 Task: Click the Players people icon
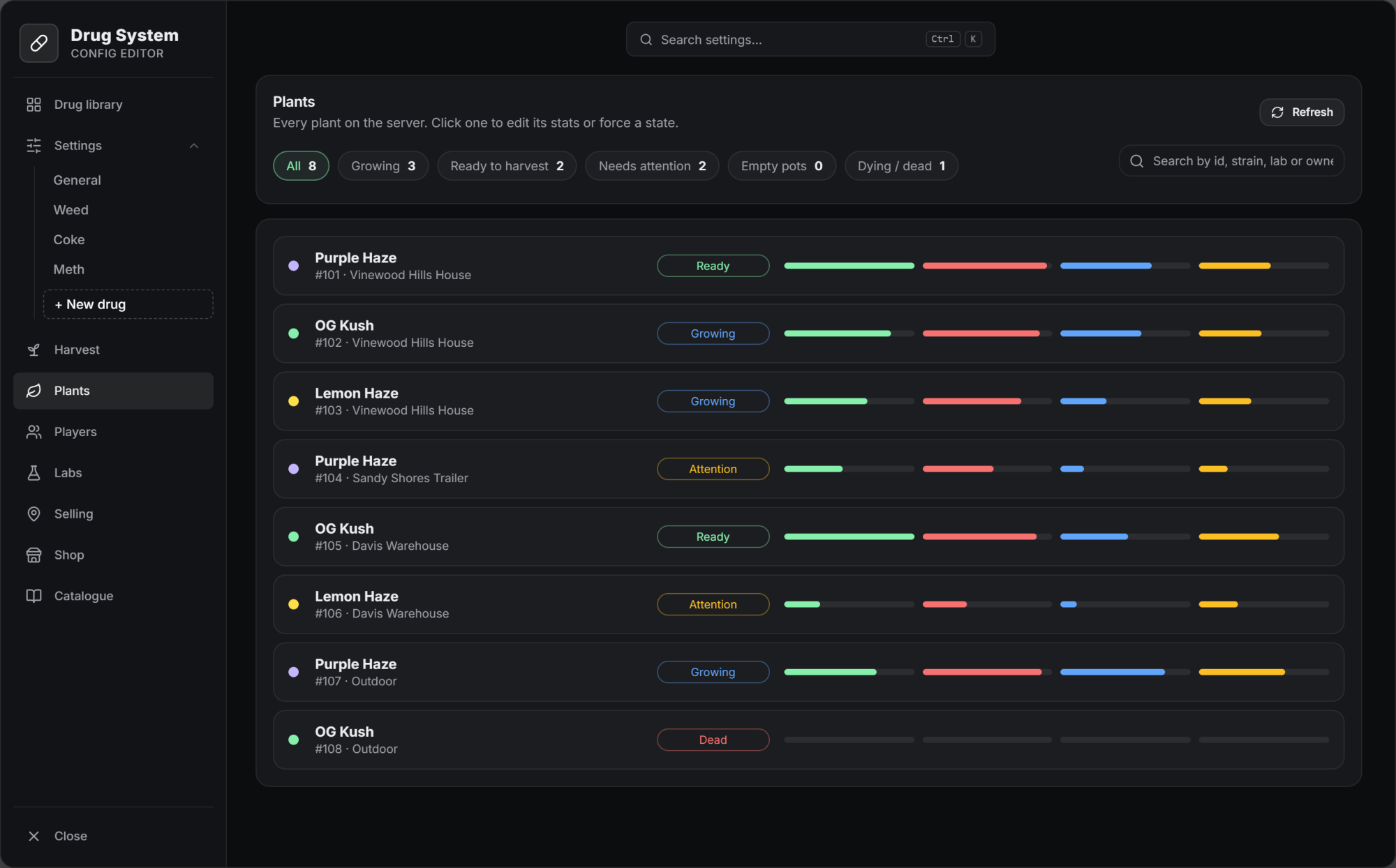(34, 432)
